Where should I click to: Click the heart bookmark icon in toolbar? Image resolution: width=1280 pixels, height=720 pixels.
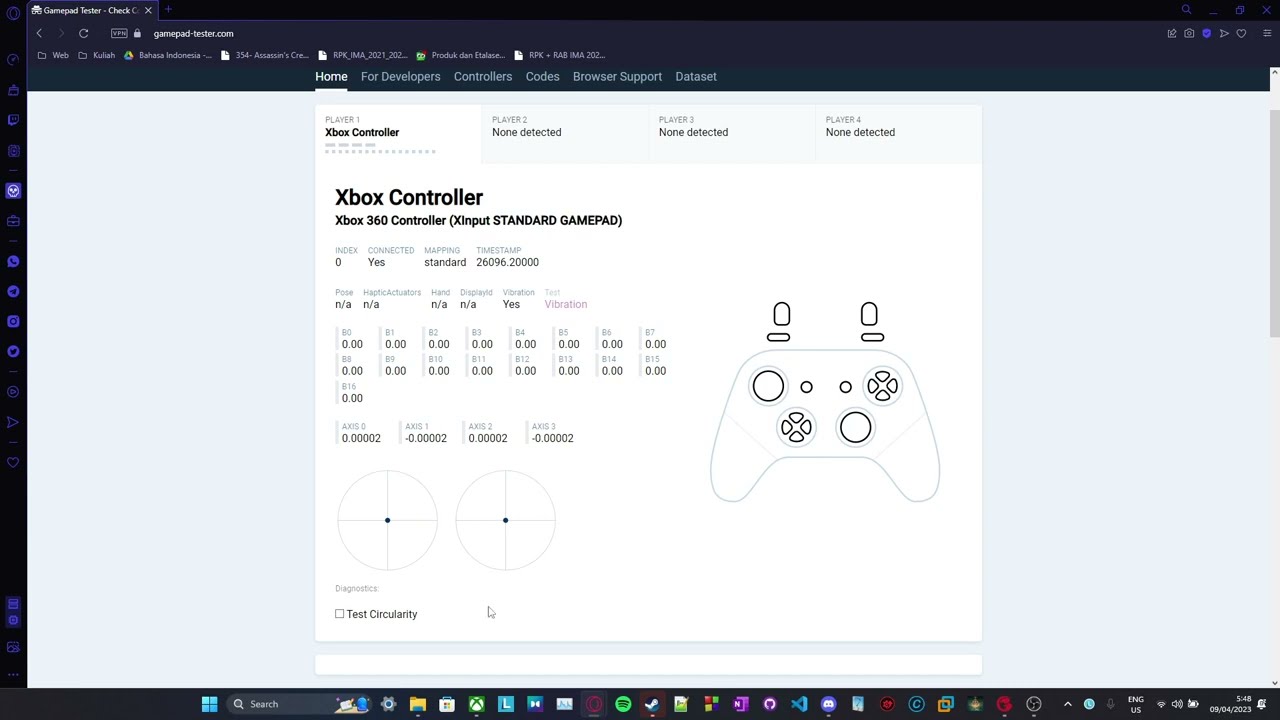[x=1241, y=33]
